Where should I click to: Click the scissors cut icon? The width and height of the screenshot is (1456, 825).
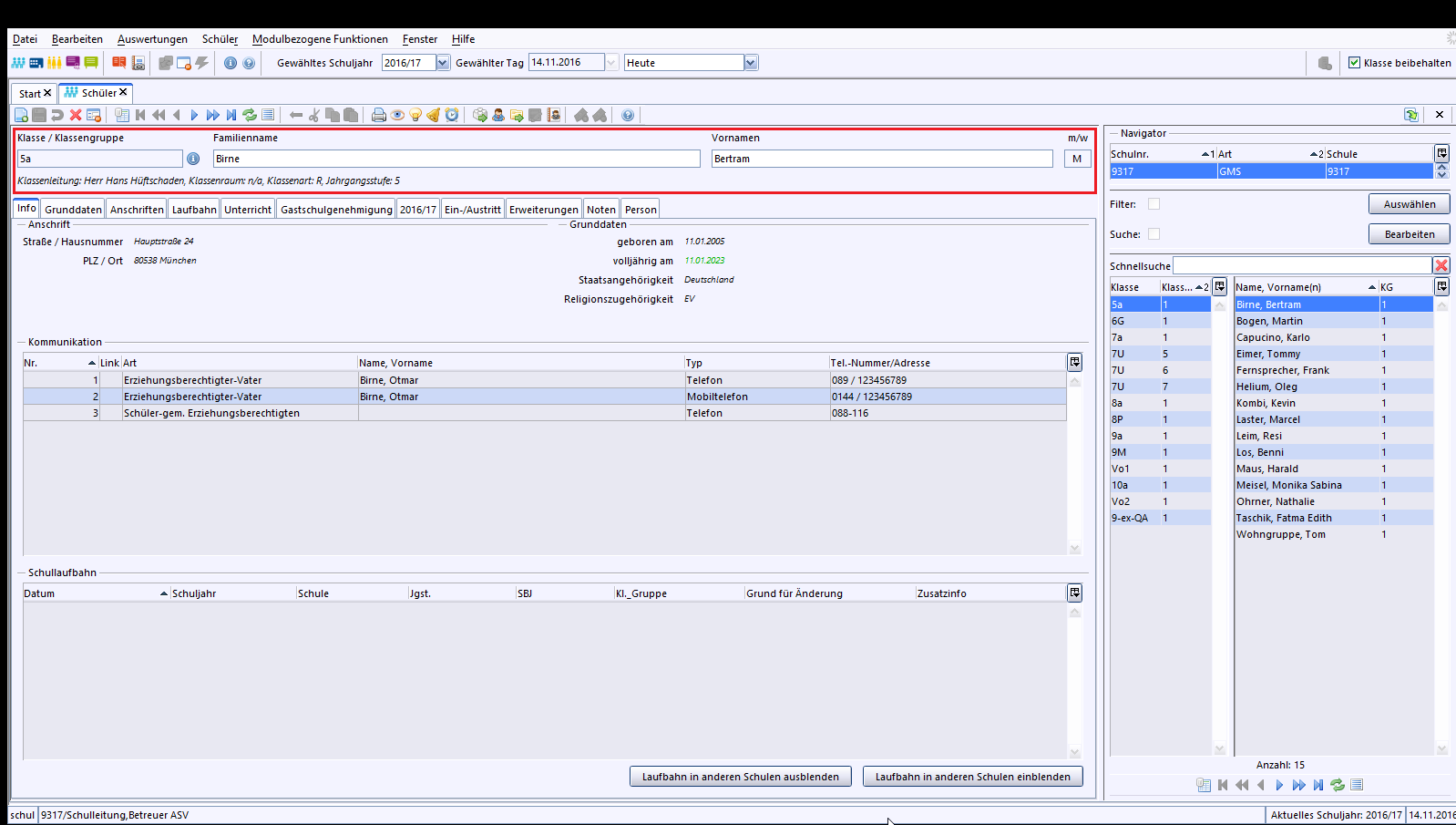coord(314,115)
